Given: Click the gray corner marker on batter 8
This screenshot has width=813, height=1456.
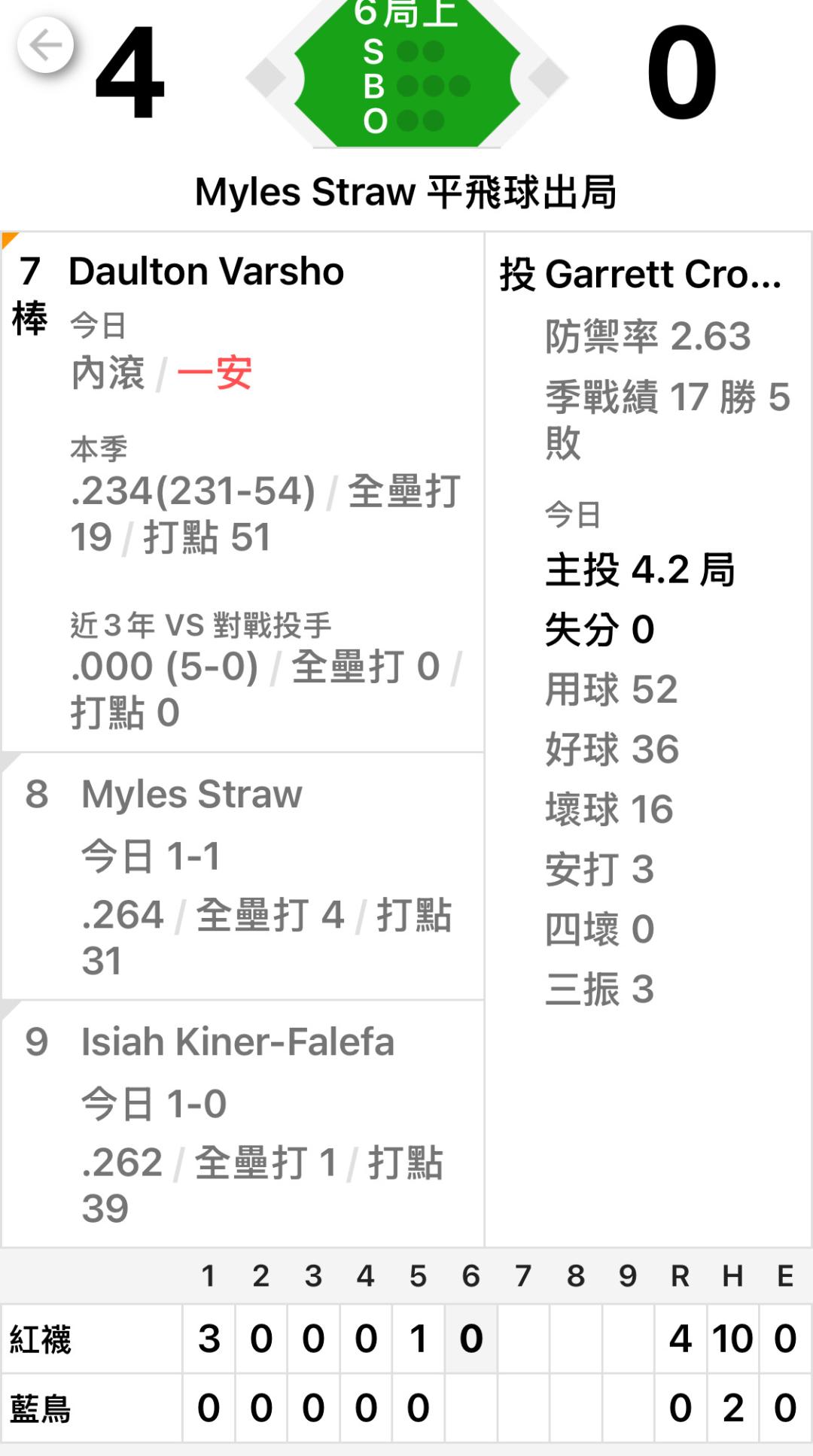Looking at the screenshot, I should coord(10,761).
